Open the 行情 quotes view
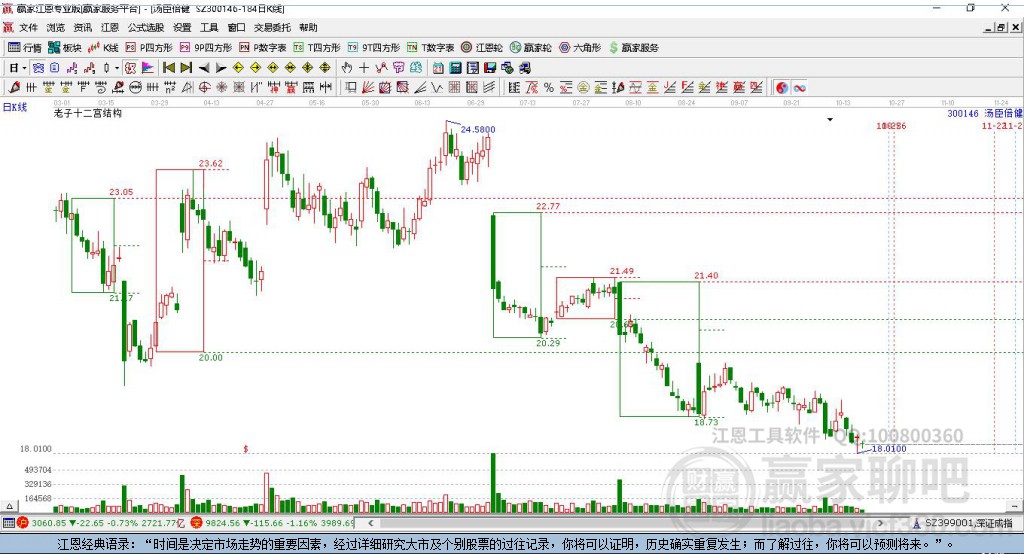This screenshot has width=1024, height=554. [x=25, y=48]
